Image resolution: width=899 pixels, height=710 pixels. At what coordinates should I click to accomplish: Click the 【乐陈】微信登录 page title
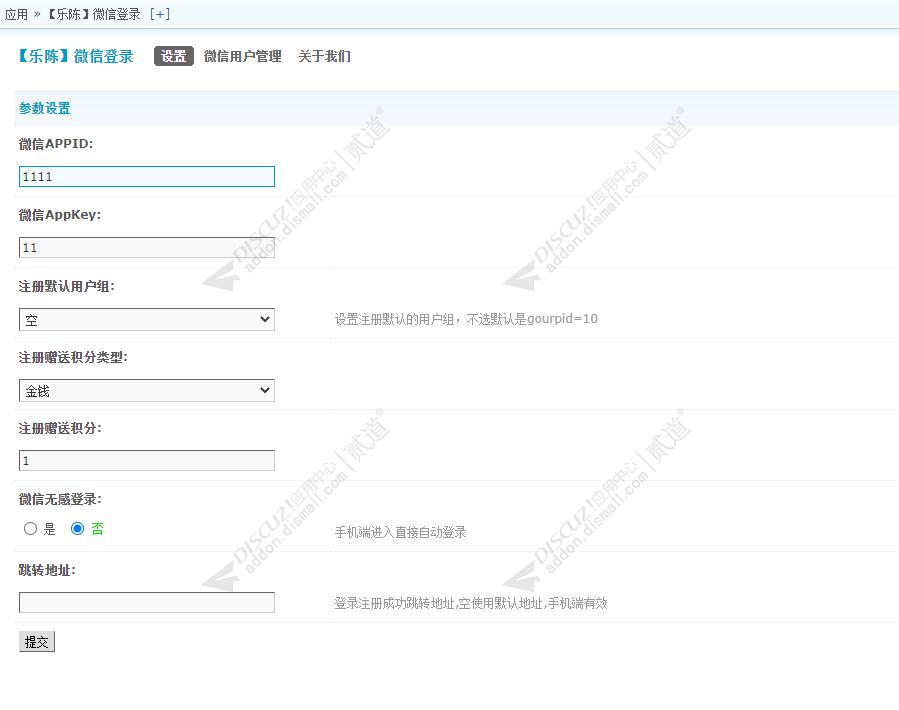click(75, 56)
